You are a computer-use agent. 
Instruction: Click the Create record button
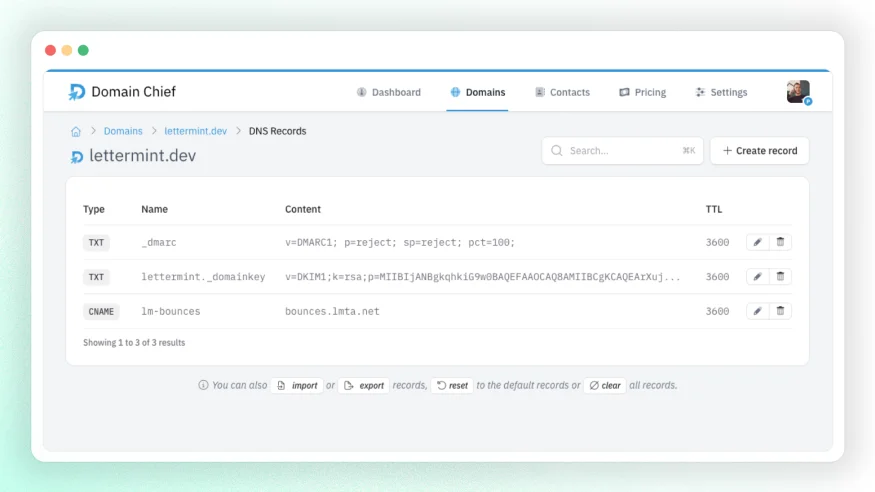pyautogui.click(x=759, y=151)
